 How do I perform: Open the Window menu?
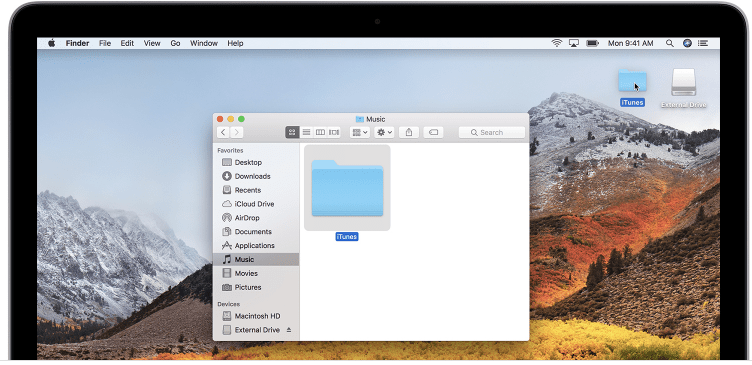point(204,43)
